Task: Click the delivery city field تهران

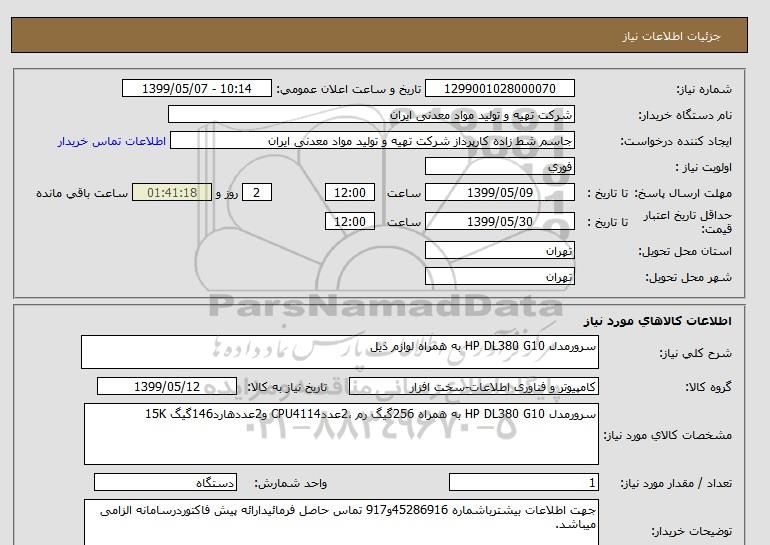Action: 499,276
